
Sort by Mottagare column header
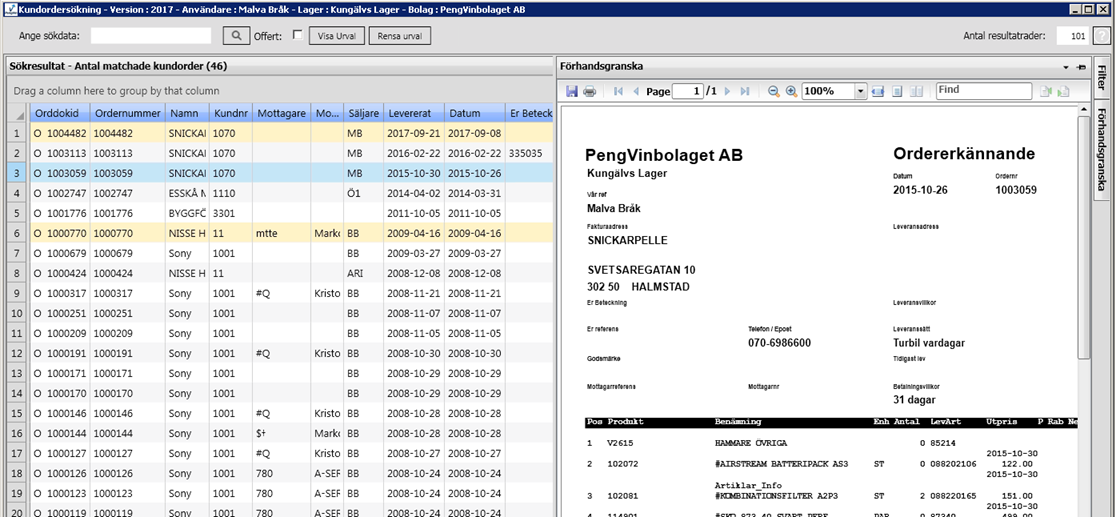coord(283,113)
